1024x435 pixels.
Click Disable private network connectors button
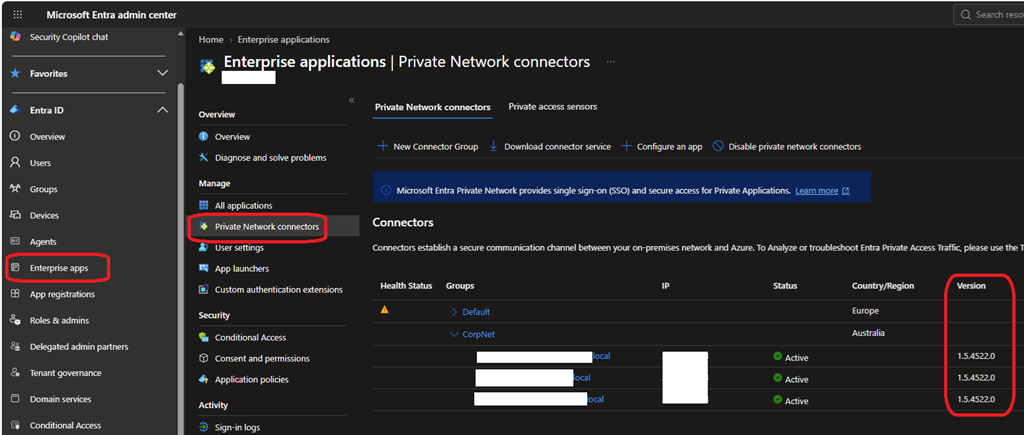coord(787,146)
